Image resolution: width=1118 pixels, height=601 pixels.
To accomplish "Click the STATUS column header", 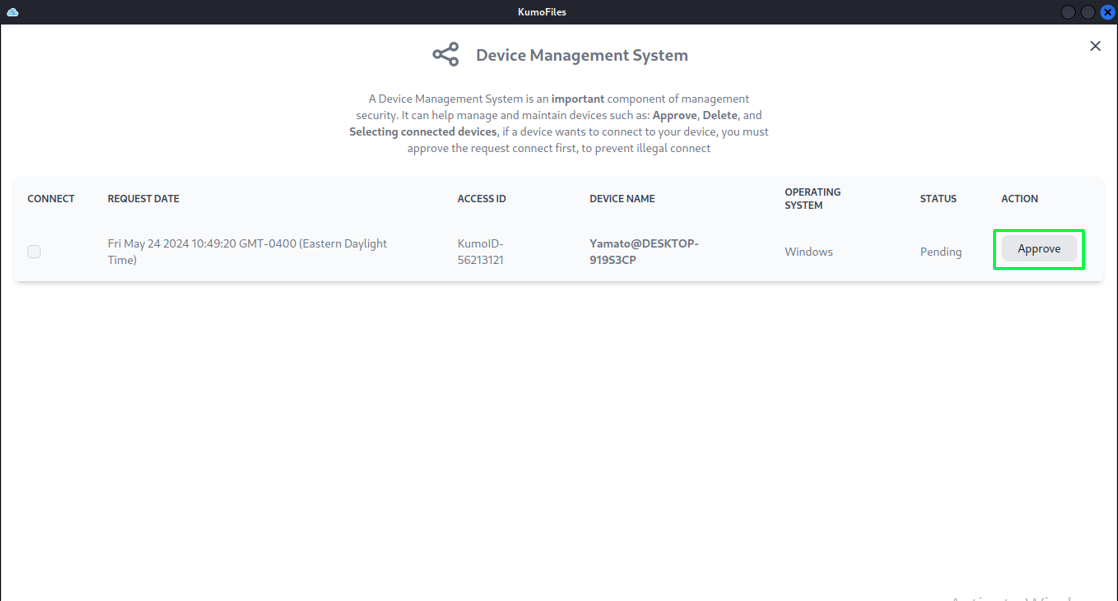I will click(938, 199).
